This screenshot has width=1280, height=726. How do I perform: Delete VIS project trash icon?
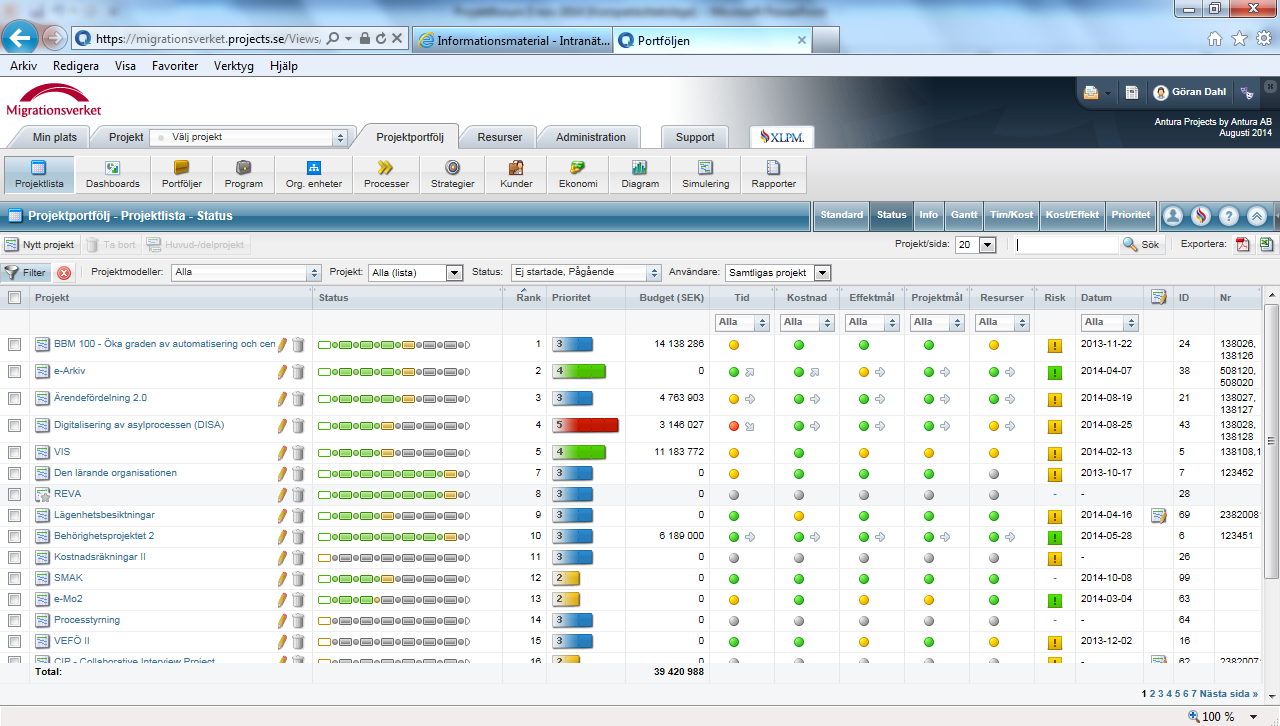pyautogui.click(x=298, y=453)
